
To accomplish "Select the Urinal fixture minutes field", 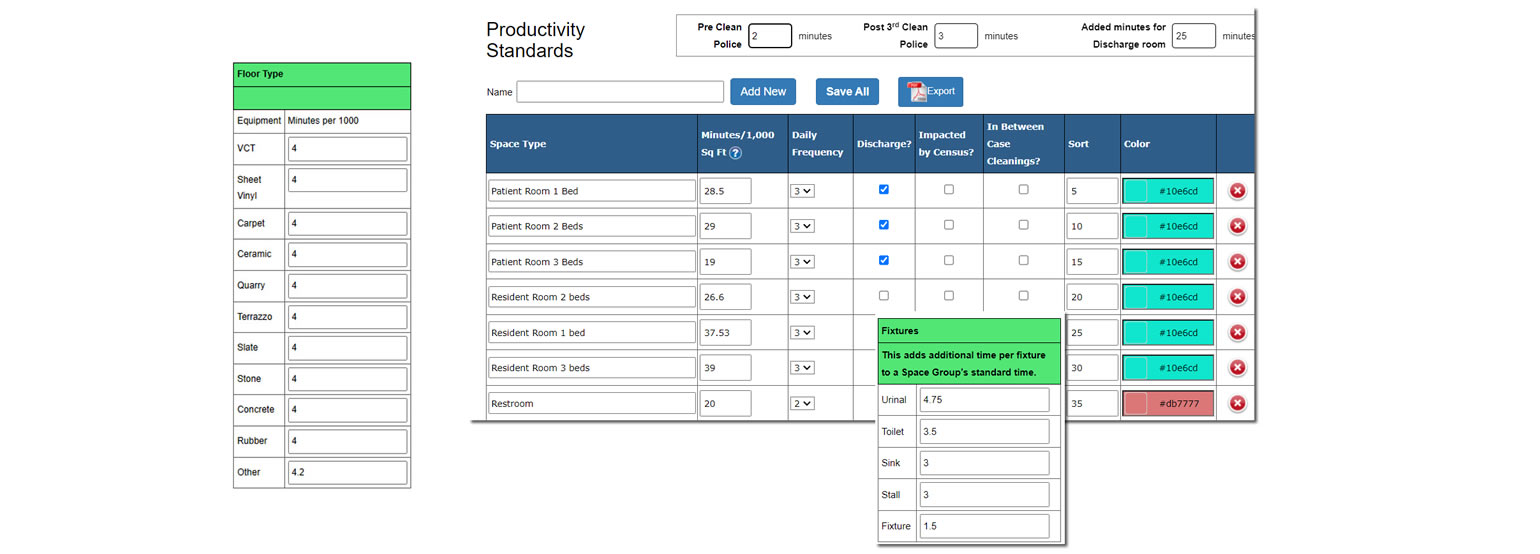I will coord(984,400).
